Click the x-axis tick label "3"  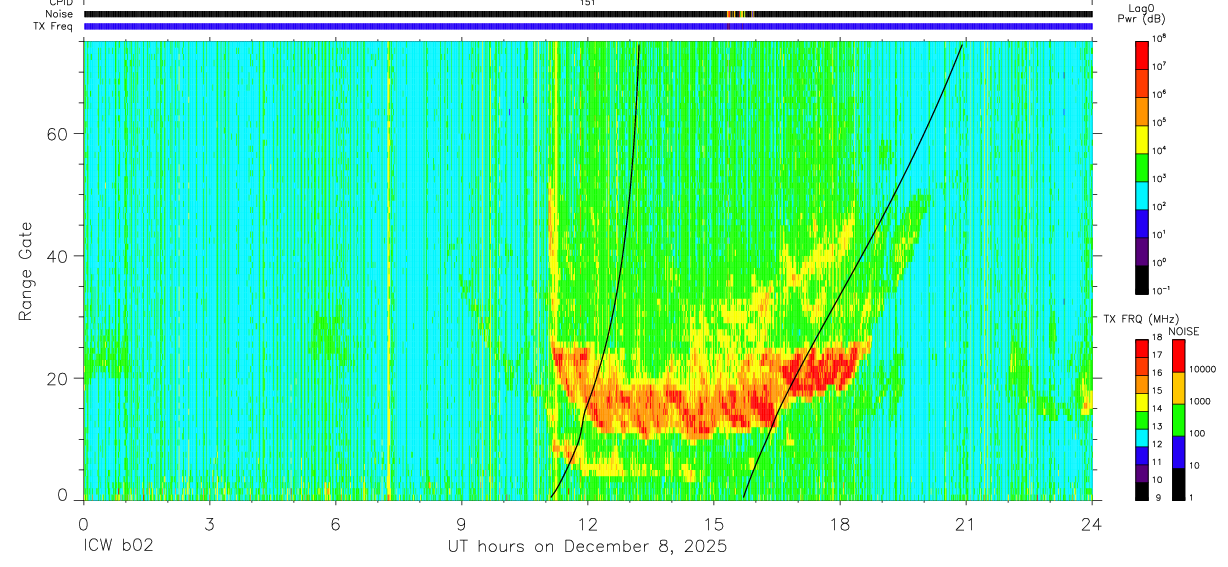(209, 523)
